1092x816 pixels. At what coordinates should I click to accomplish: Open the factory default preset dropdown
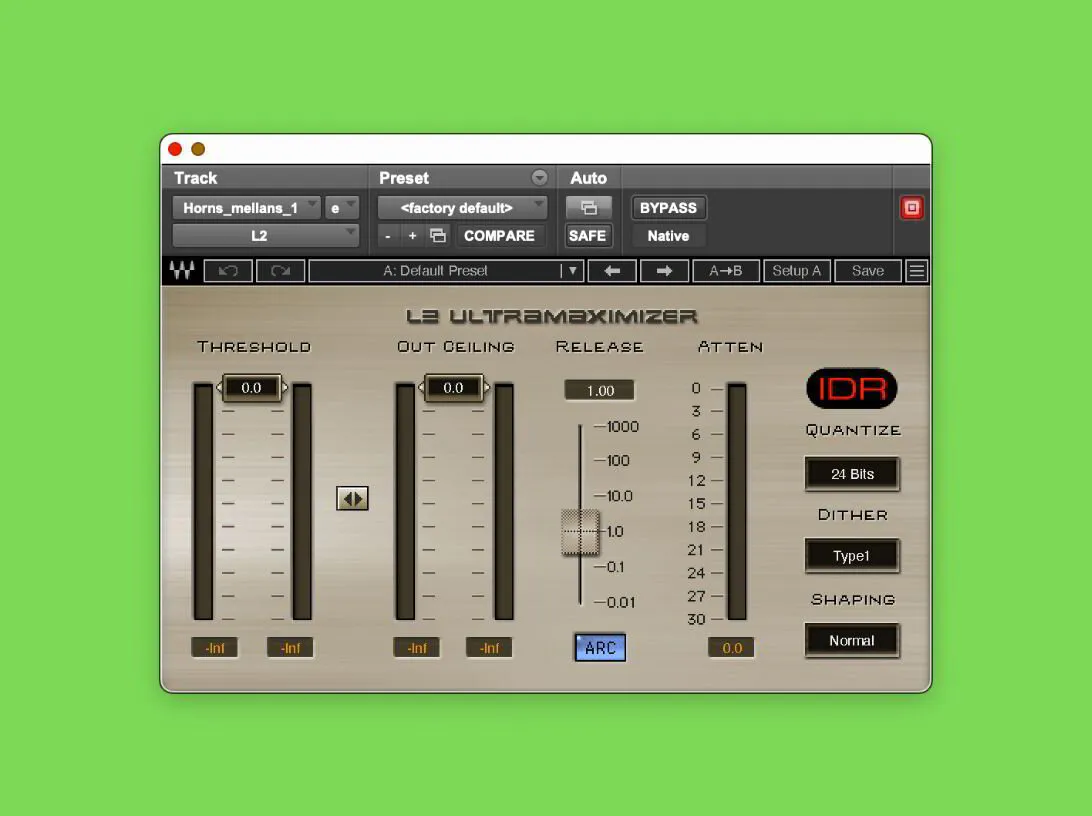pos(461,207)
